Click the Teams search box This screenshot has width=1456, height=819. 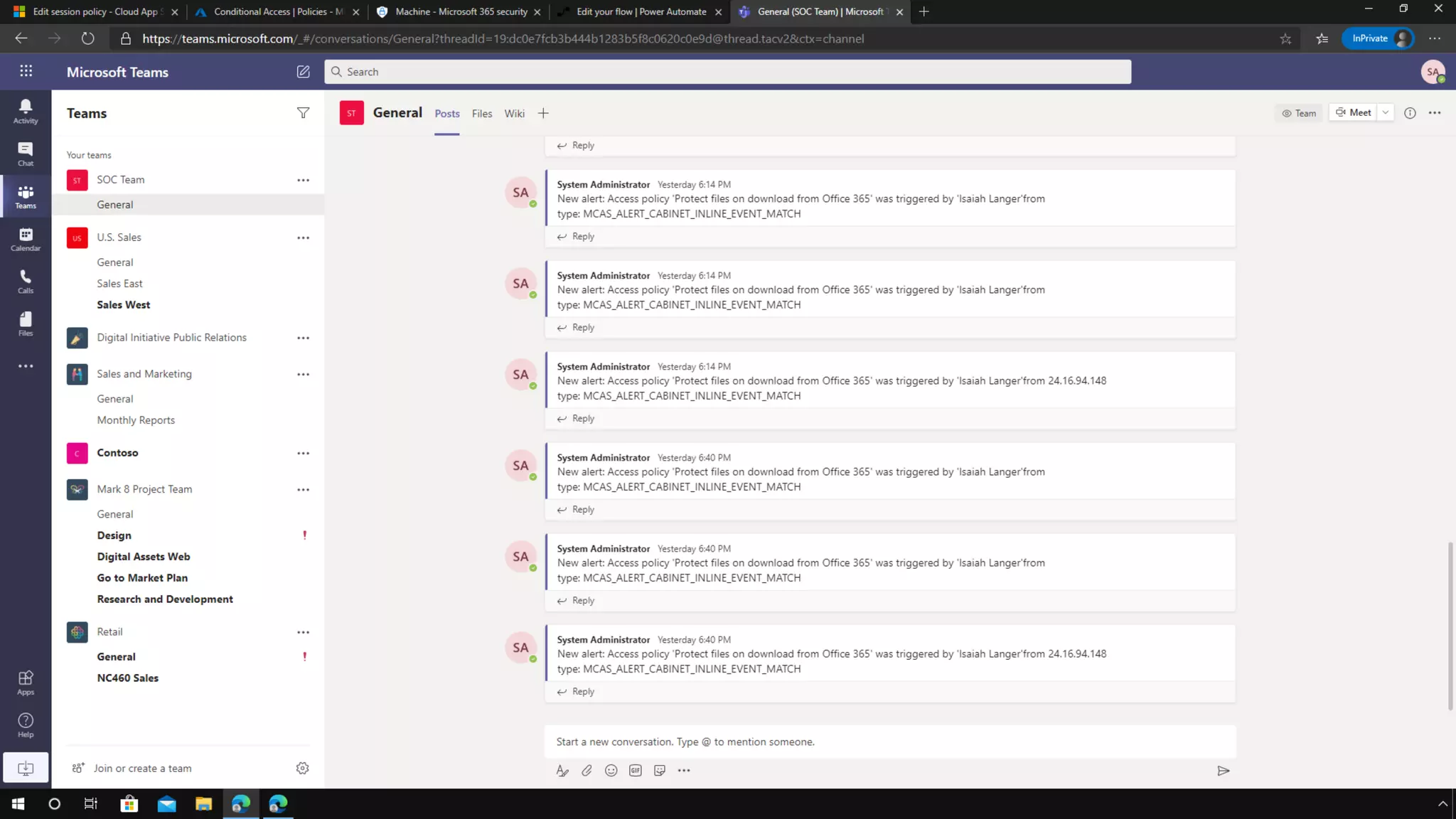pyautogui.click(x=727, y=72)
